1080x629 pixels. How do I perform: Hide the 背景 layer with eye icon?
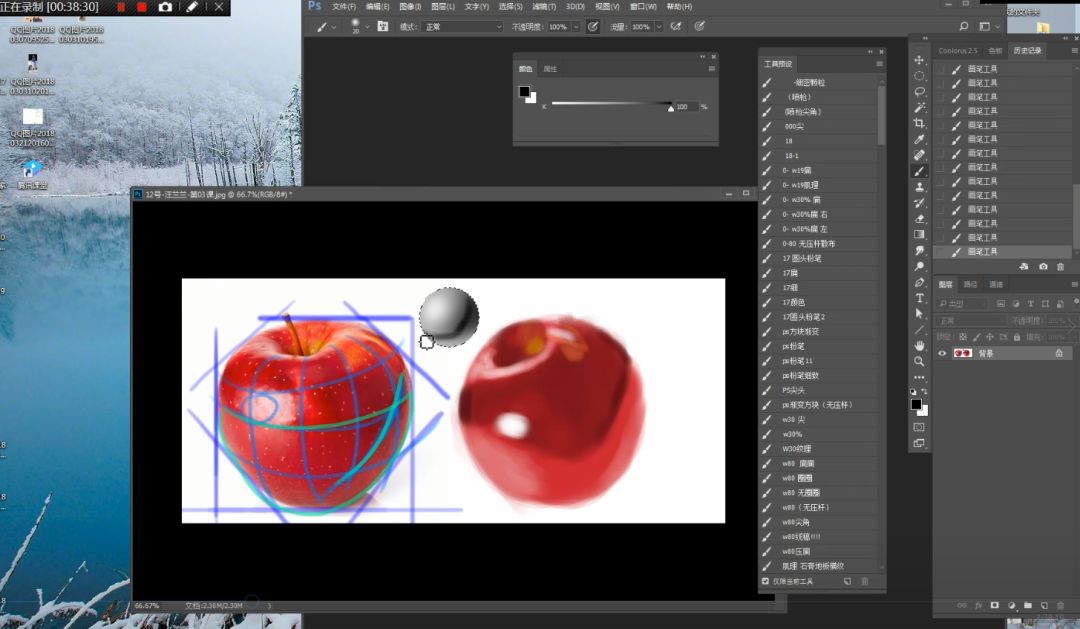[x=942, y=353]
